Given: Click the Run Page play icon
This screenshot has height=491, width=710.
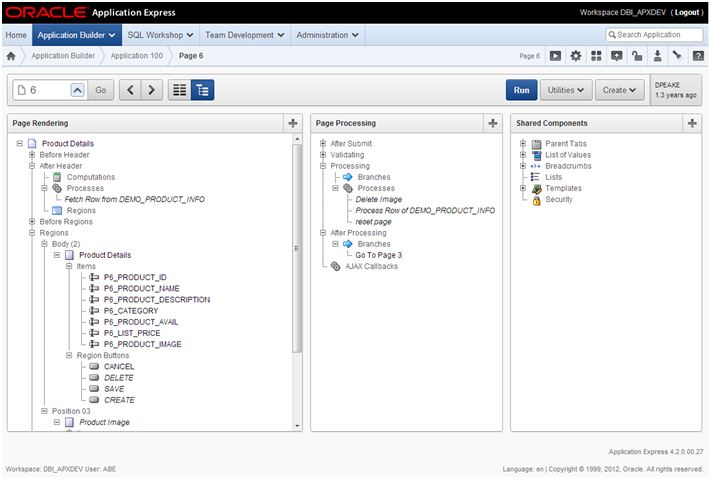Looking at the screenshot, I should click(x=555, y=56).
